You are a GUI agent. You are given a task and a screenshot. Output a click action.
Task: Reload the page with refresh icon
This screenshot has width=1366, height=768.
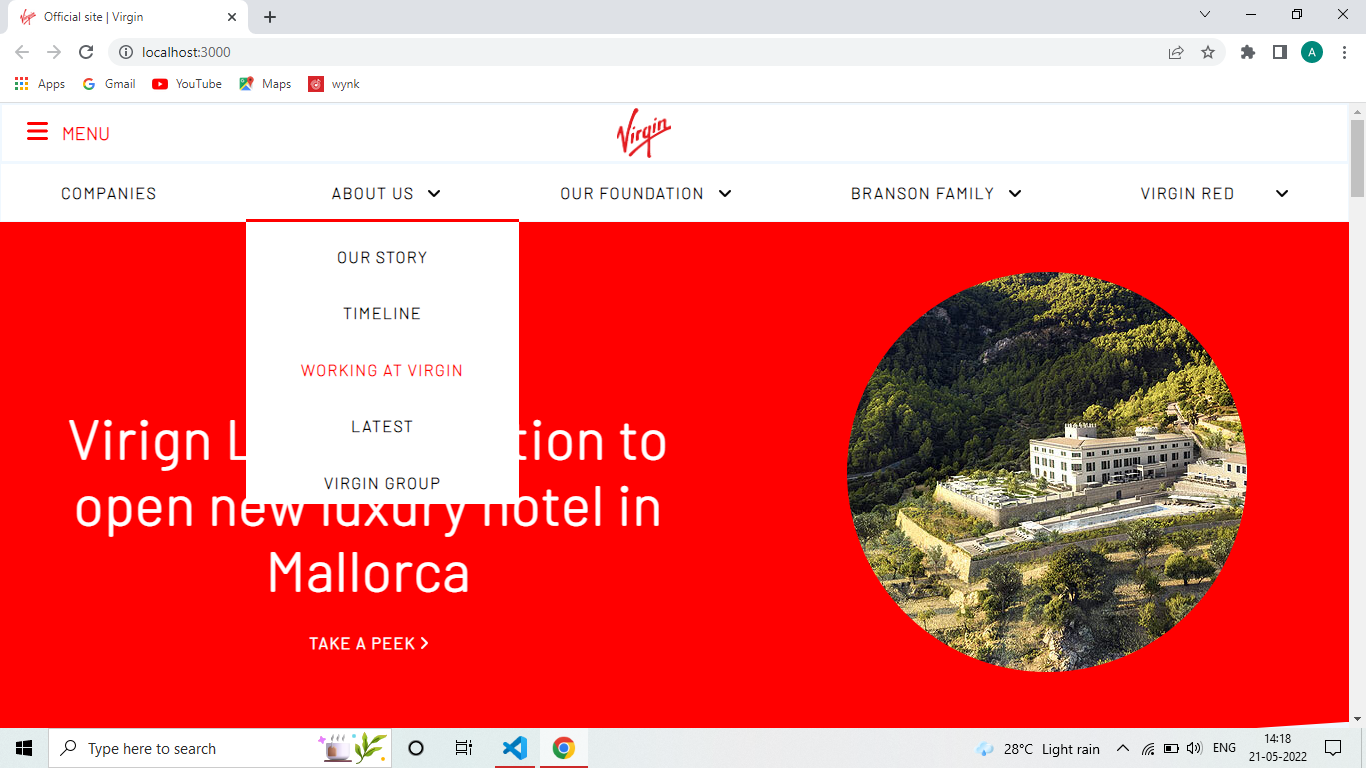point(86,52)
